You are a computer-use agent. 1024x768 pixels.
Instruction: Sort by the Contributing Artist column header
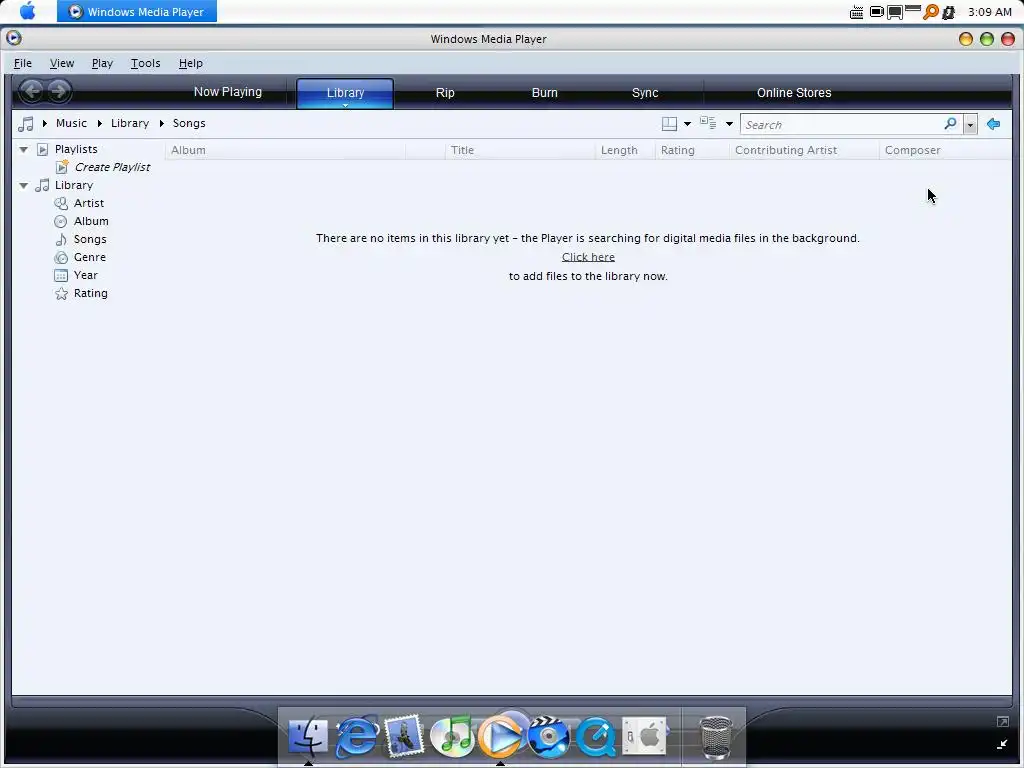point(804,150)
